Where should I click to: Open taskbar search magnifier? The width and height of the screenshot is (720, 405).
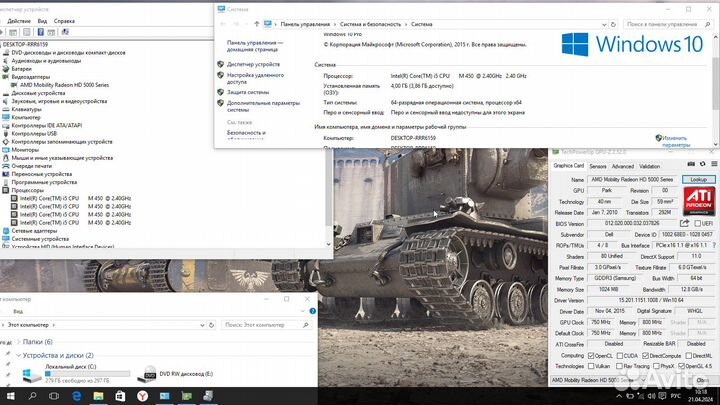pos(32,396)
